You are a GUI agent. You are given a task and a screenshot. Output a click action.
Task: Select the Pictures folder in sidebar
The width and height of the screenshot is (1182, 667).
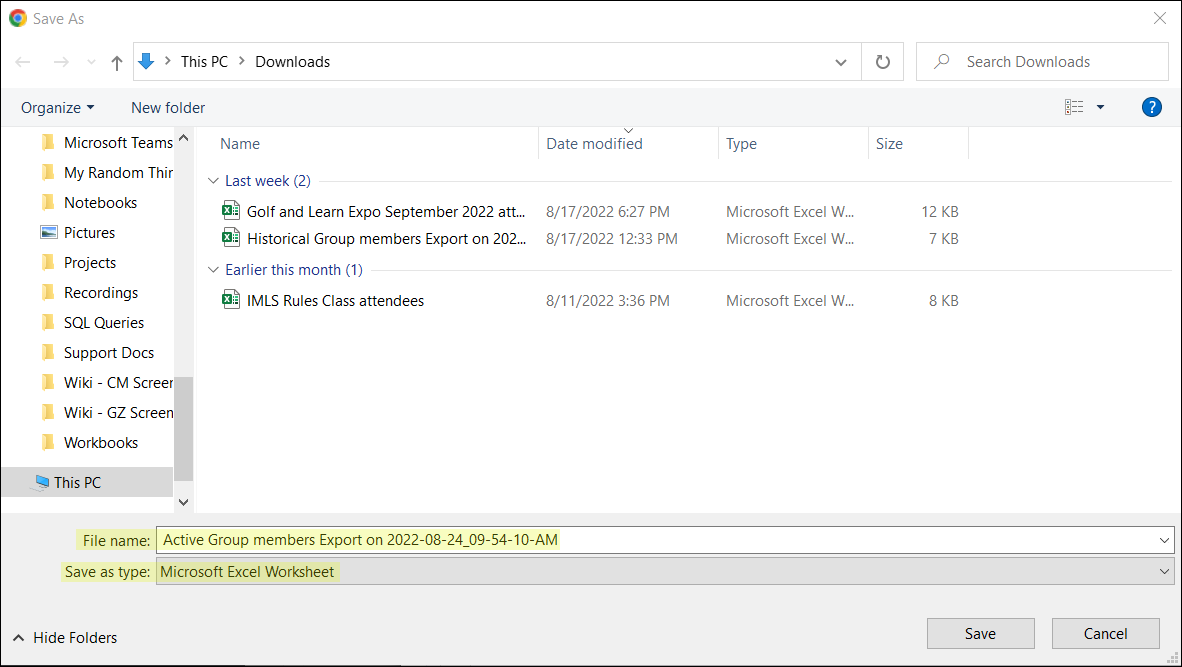pyautogui.click(x=89, y=232)
